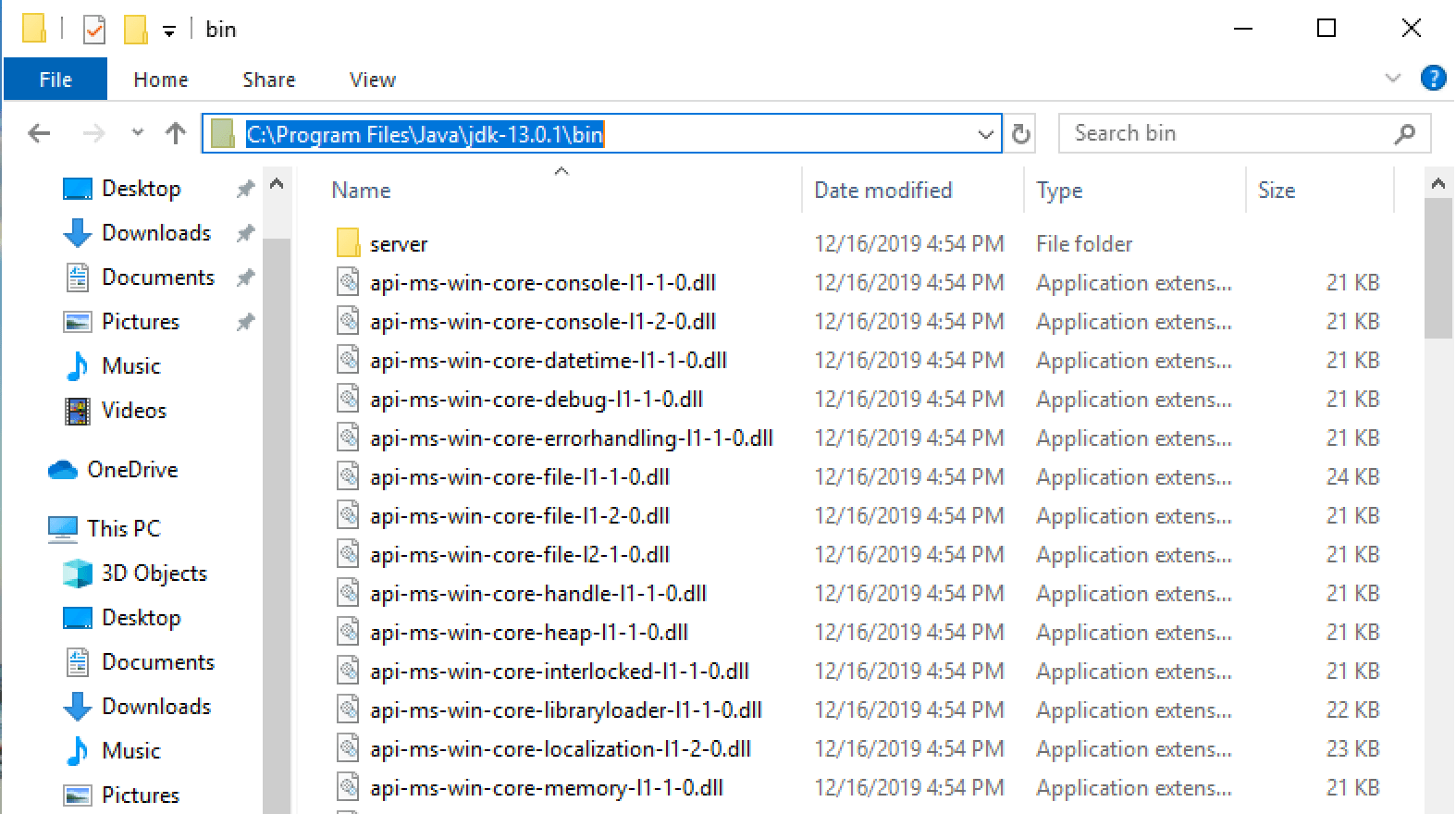This screenshot has height=814, width=1456.
Task: Switch to the View ribbon tab
Action: [x=373, y=80]
